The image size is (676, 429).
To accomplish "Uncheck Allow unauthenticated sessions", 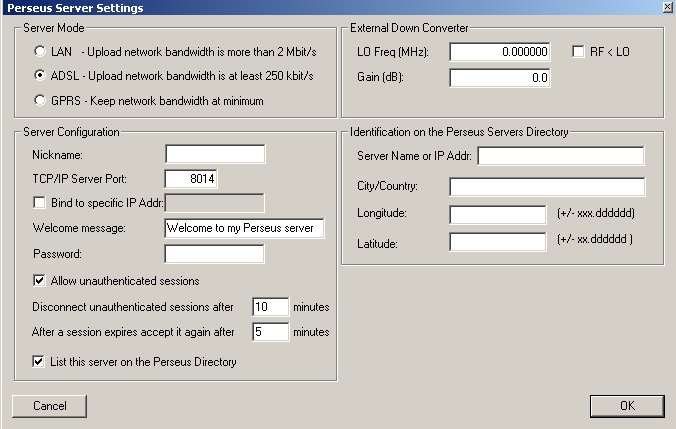I will click(x=39, y=281).
